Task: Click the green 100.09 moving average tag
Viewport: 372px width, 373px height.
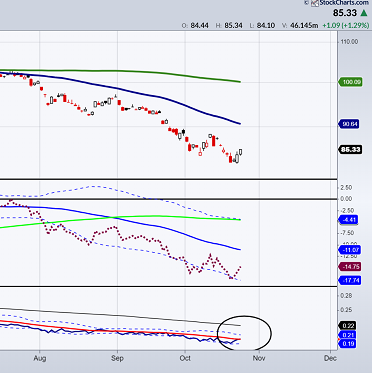Action: pos(351,82)
